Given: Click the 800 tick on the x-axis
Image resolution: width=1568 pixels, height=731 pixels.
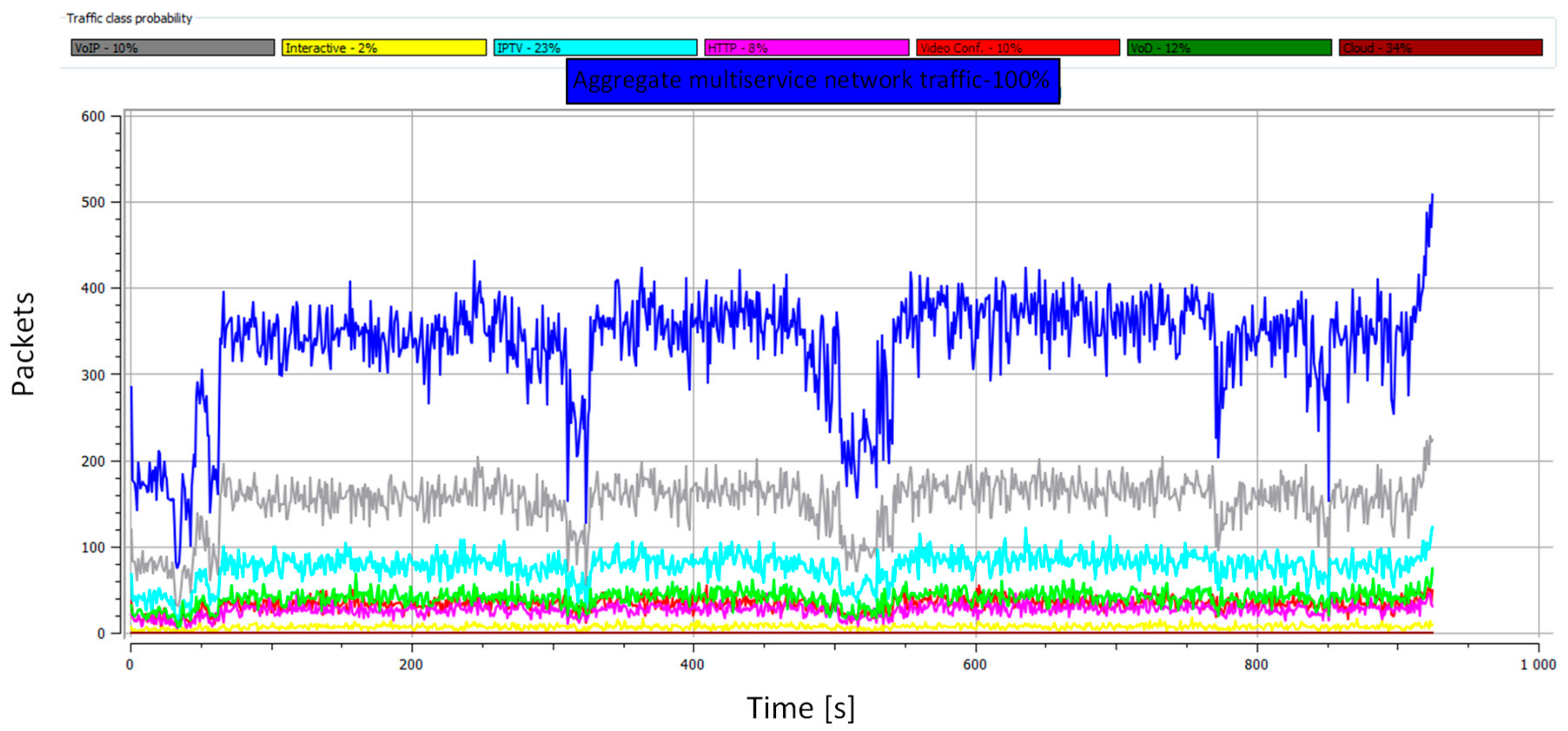Looking at the screenshot, I should tap(1256, 665).
